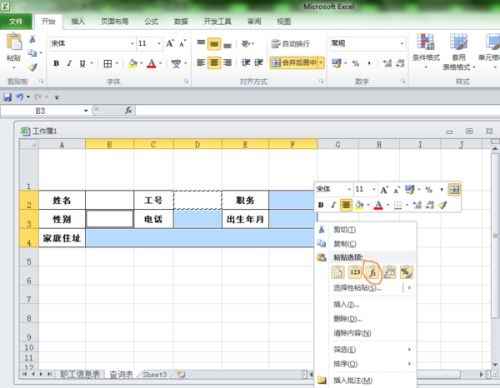Toggle bold formatting in ribbon

pyautogui.click(x=56, y=63)
